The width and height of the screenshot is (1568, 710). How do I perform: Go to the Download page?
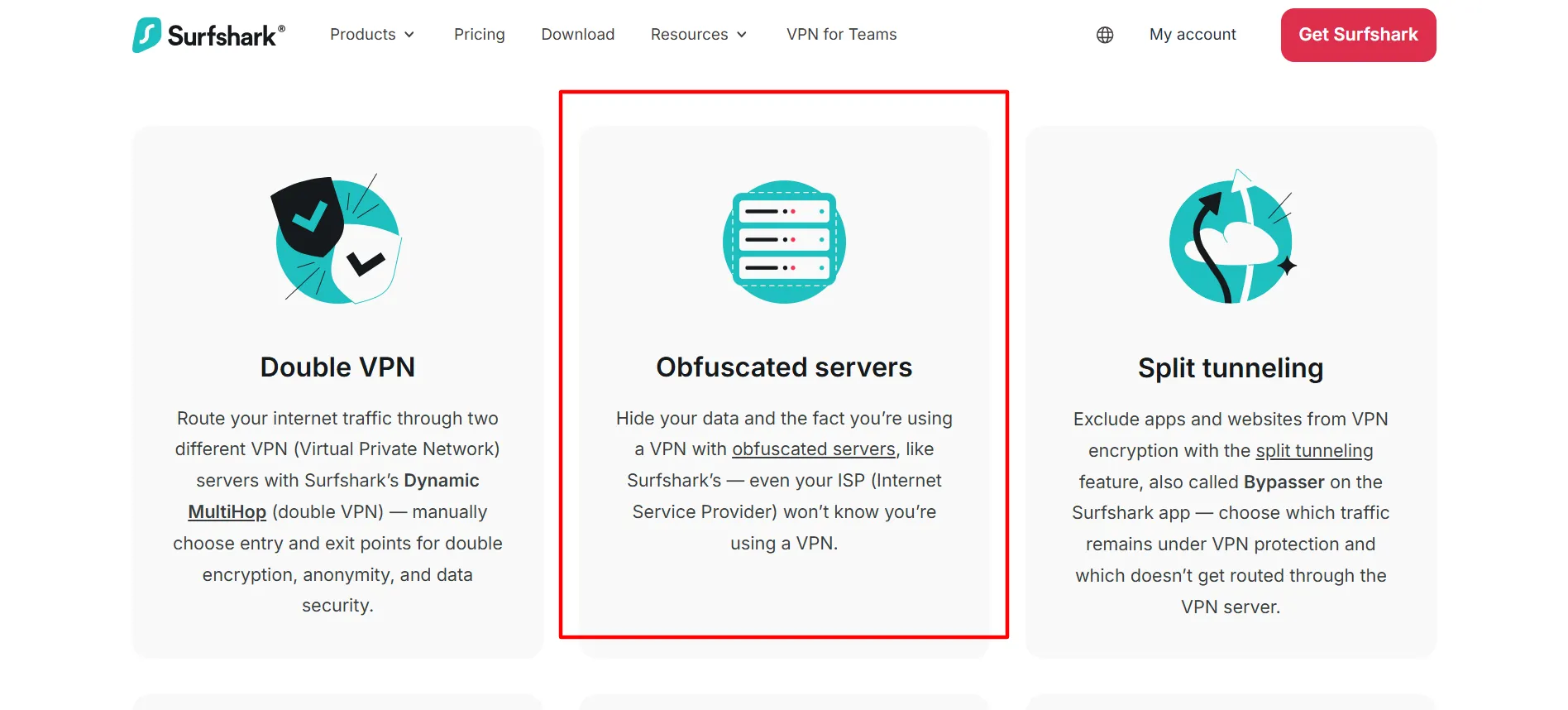(x=578, y=34)
